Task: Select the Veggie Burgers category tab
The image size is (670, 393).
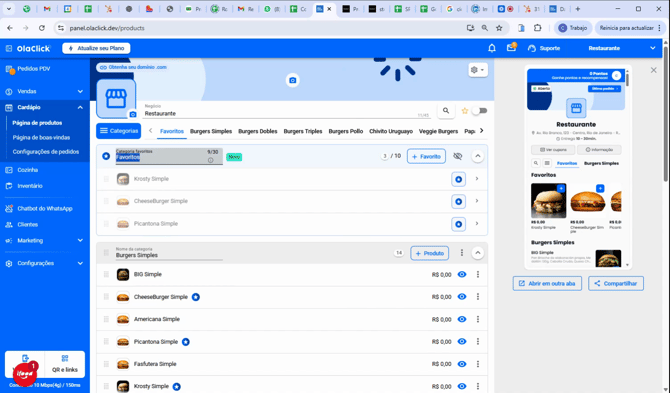Action: coord(438,131)
